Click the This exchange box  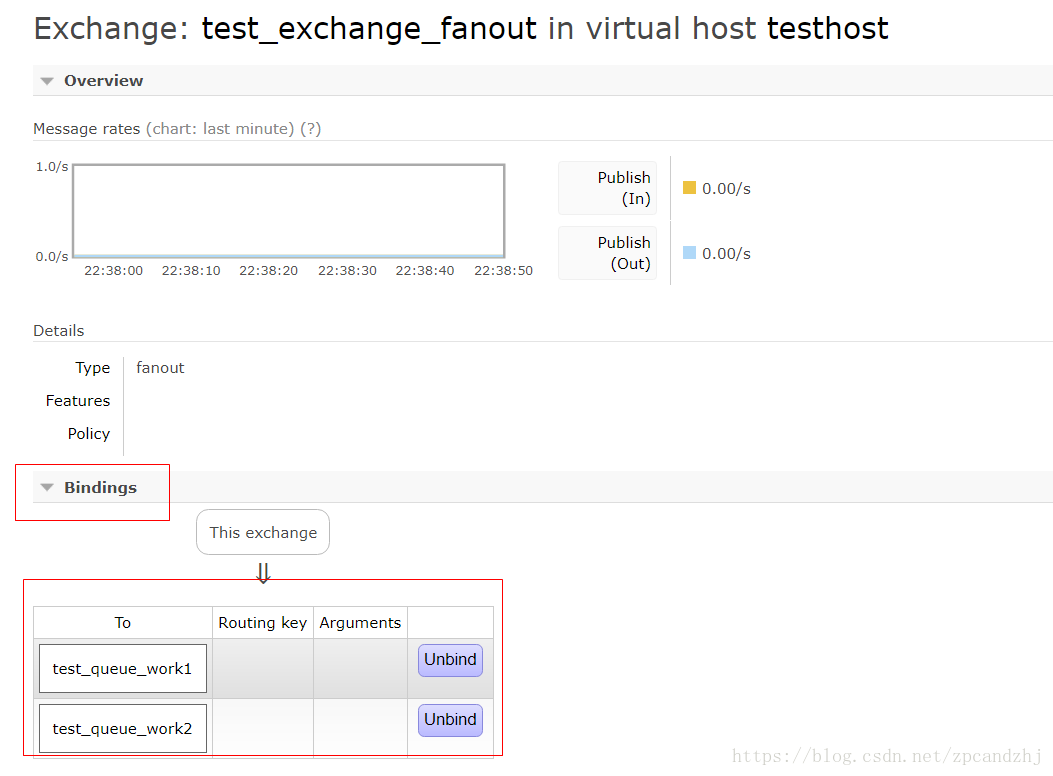click(x=263, y=532)
